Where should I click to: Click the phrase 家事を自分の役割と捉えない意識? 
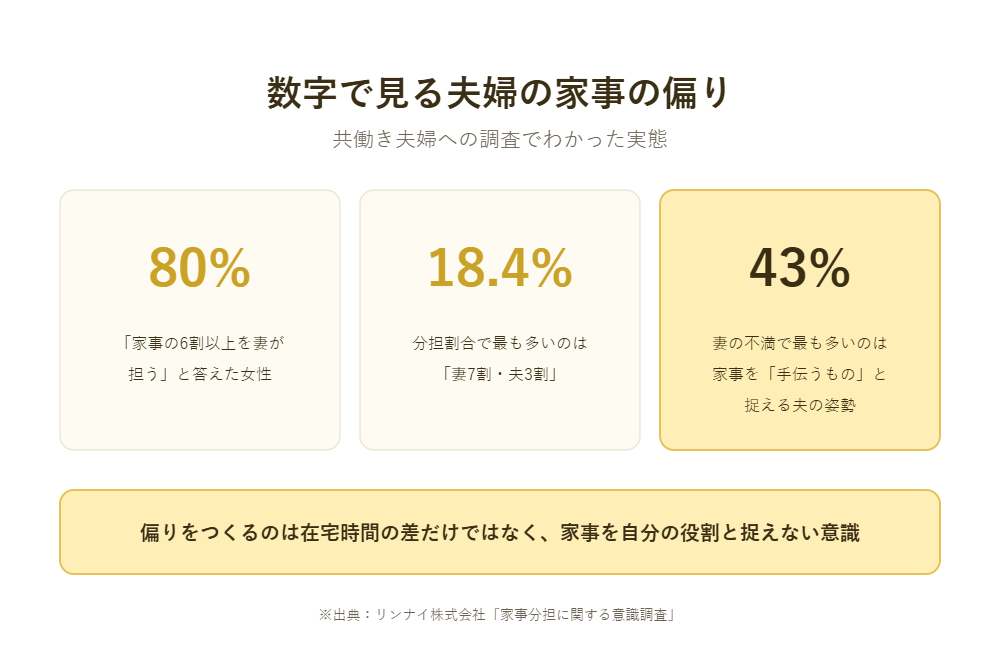click(x=710, y=532)
